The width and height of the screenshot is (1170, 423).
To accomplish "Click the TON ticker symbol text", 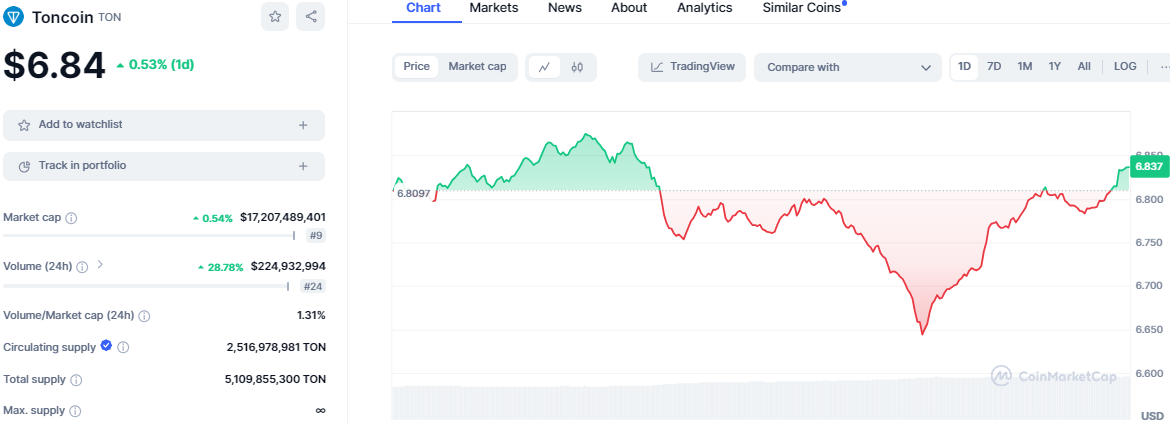I will coord(110,17).
